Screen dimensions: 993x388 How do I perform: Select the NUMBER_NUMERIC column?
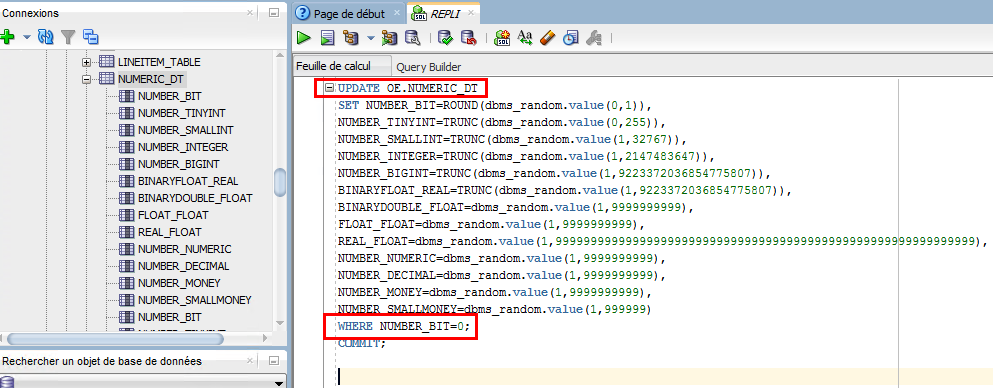click(184, 249)
